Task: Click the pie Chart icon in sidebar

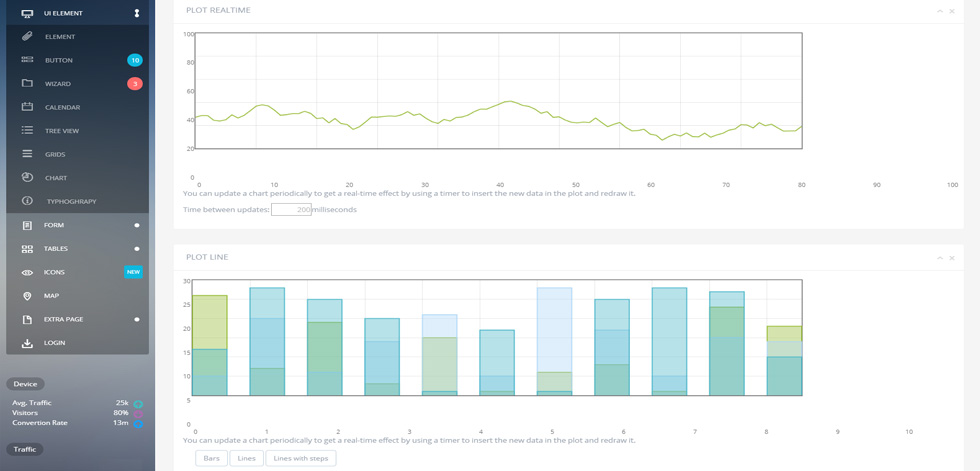Action: click(x=27, y=177)
